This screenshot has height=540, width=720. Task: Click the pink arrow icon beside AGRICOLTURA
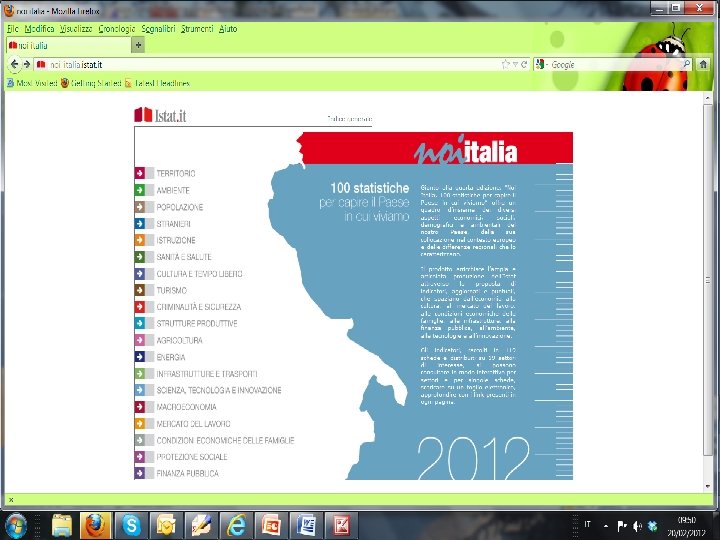[x=140, y=340]
